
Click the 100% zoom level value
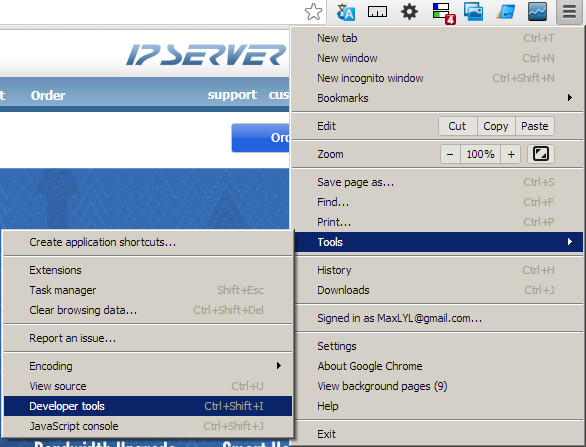[x=481, y=154]
